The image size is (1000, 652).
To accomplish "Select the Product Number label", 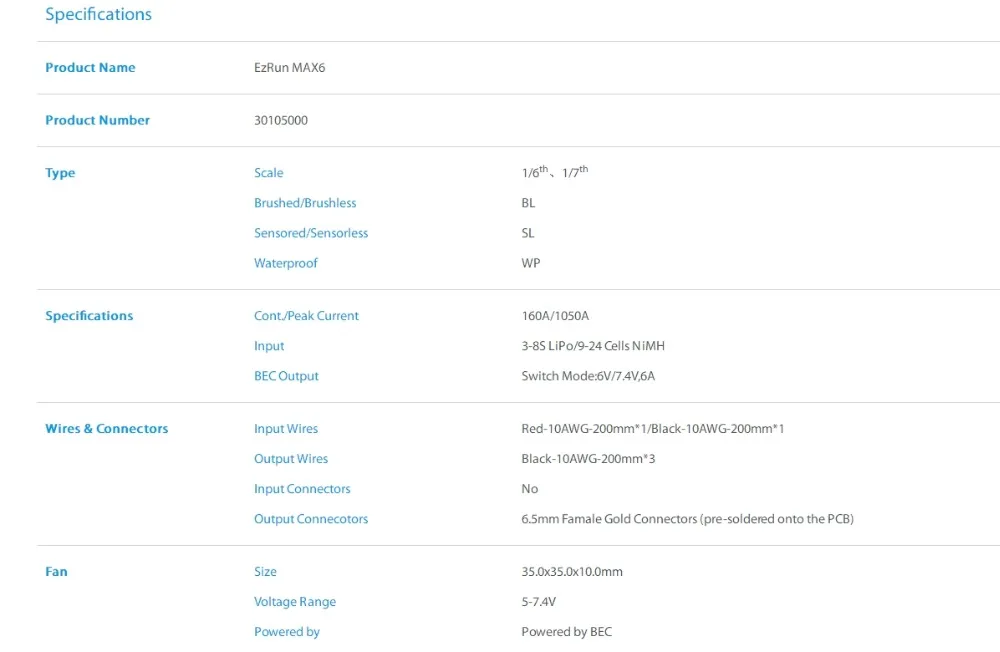I will 97,120.
